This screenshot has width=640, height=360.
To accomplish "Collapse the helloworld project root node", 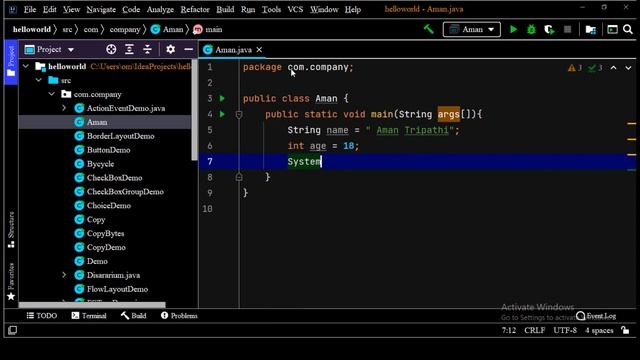I will point(26,66).
